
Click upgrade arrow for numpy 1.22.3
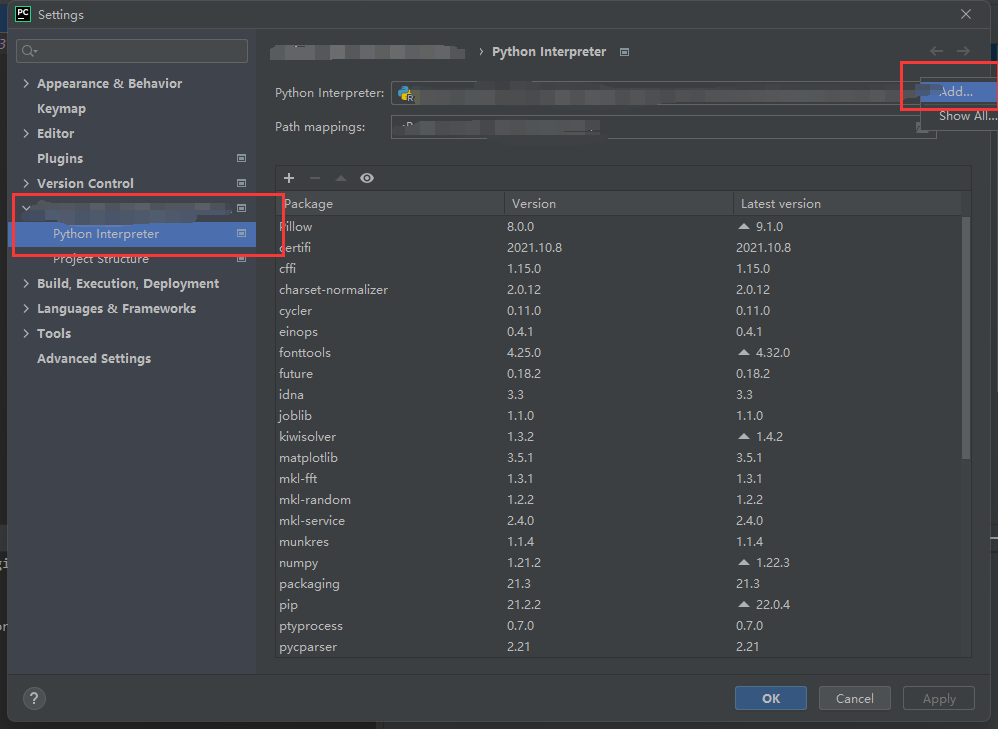743,563
